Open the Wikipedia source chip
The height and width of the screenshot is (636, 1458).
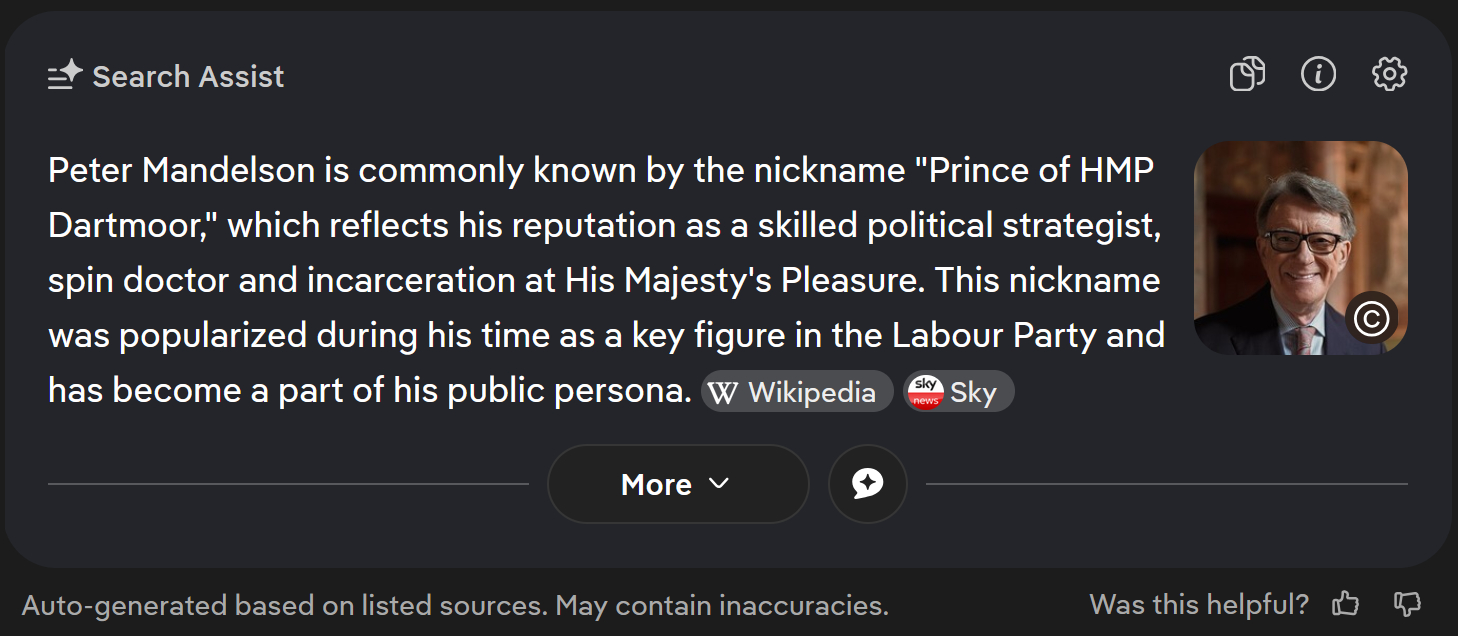797,393
